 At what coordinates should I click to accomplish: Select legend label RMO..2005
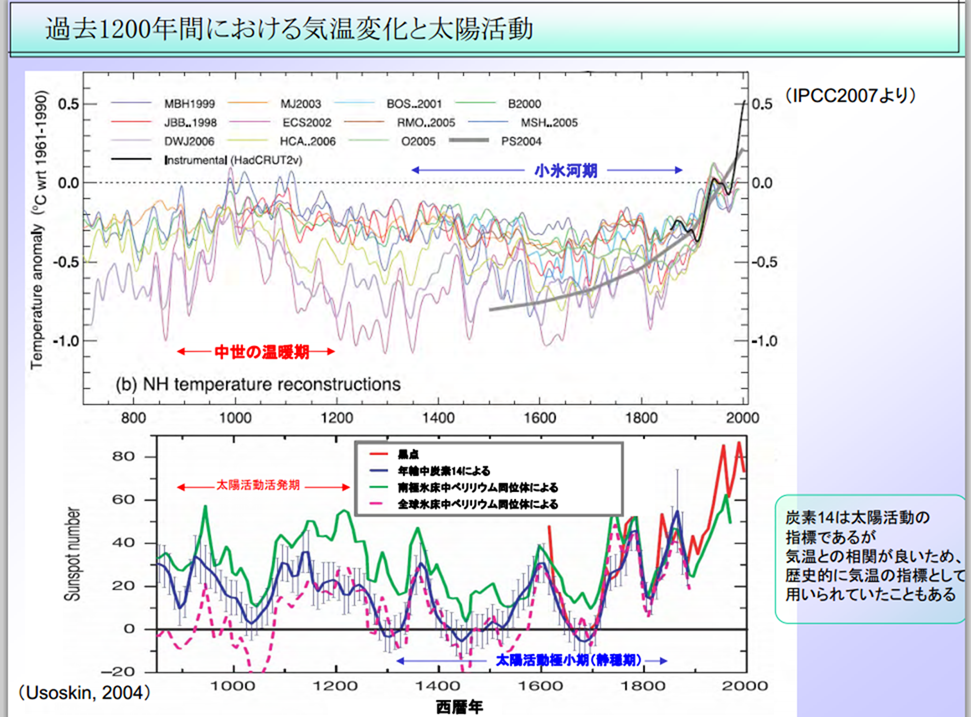click(x=426, y=123)
